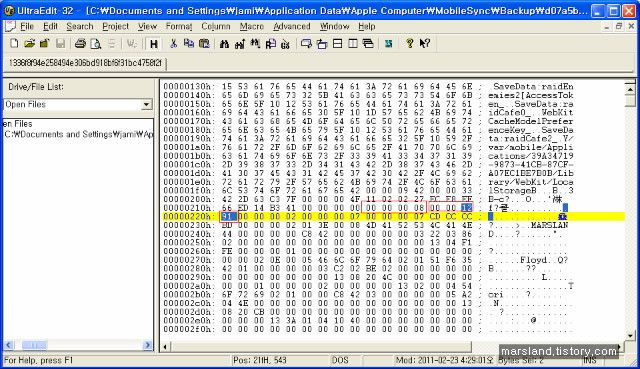Print the document using printer icon
This screenshot has height=369, width=640.
[80, 43]
